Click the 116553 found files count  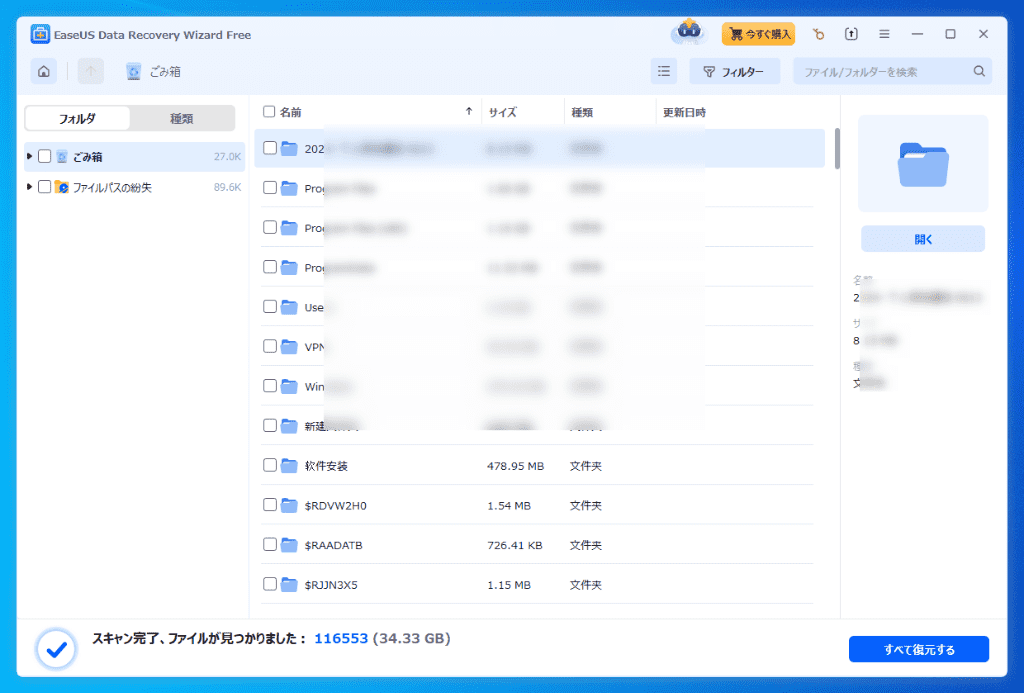341,638
